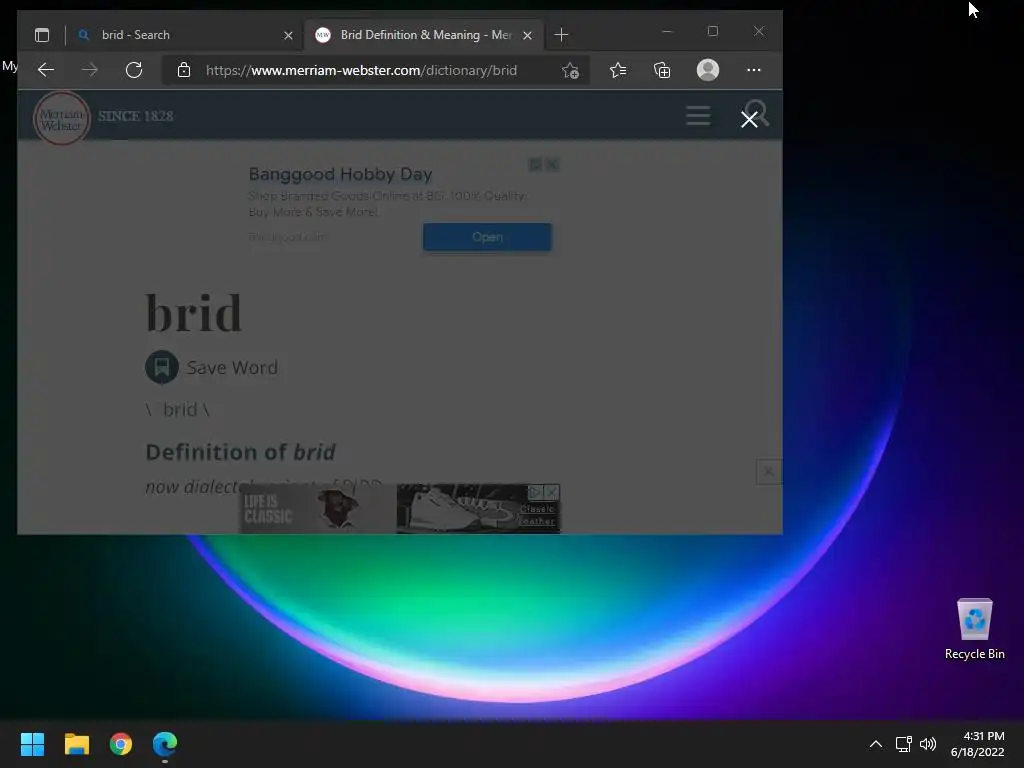Select the 'Brid Definition & Meaning' tab
The height and width of the screenshot is (768, 1024).
click(423, 35)
